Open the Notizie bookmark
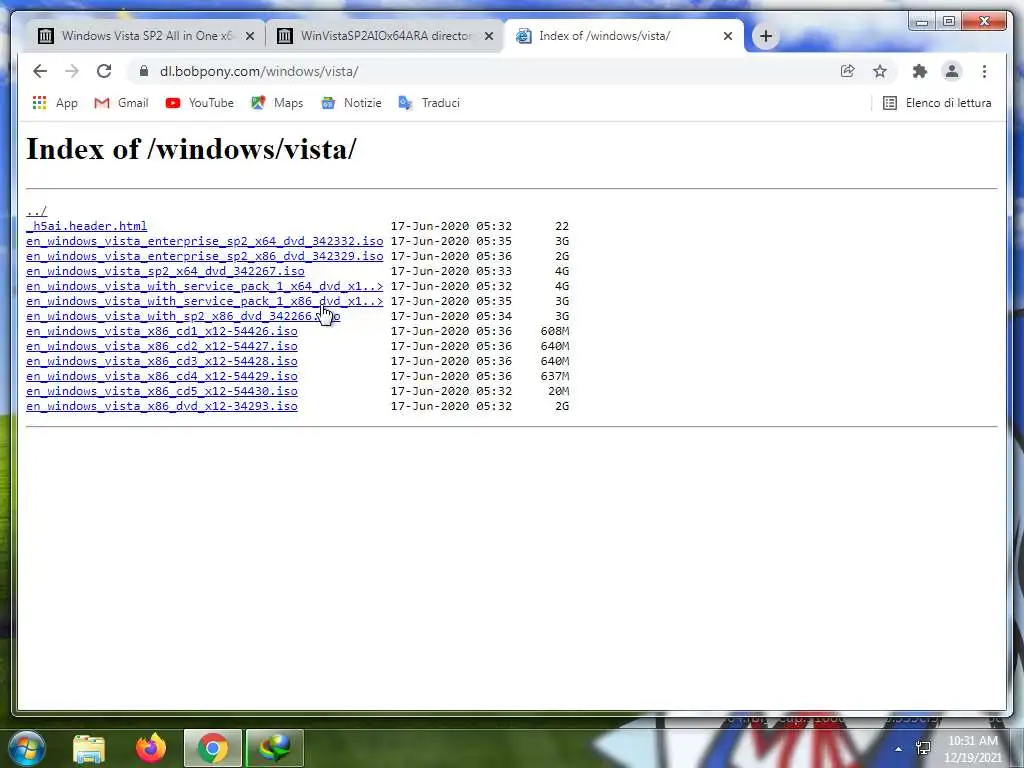This screenshot has width=1024, height=768. (x=351, y=103)
